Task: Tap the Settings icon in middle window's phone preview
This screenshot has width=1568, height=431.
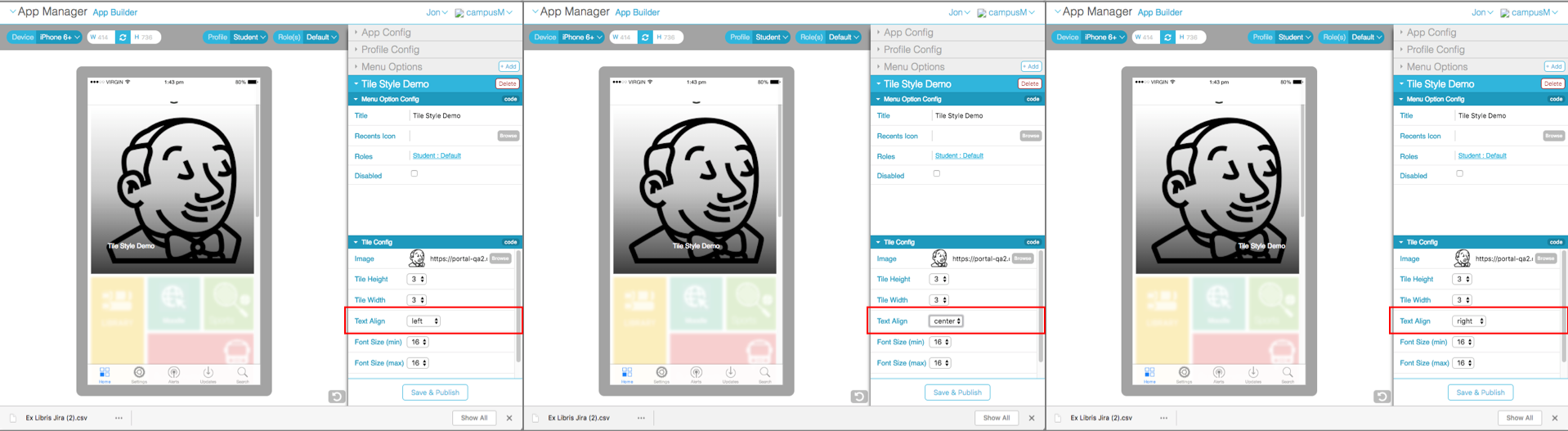Action: click(x=661, y=375)
